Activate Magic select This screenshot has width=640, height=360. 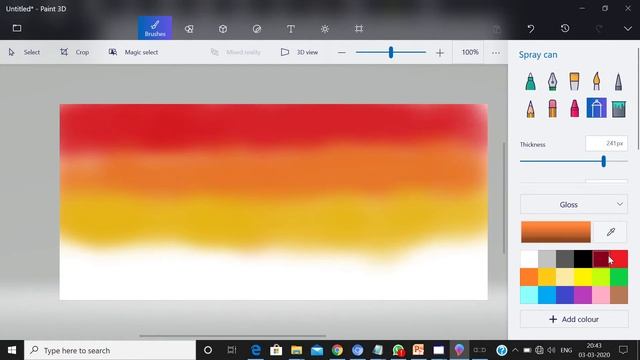click(x=133, y=52)
